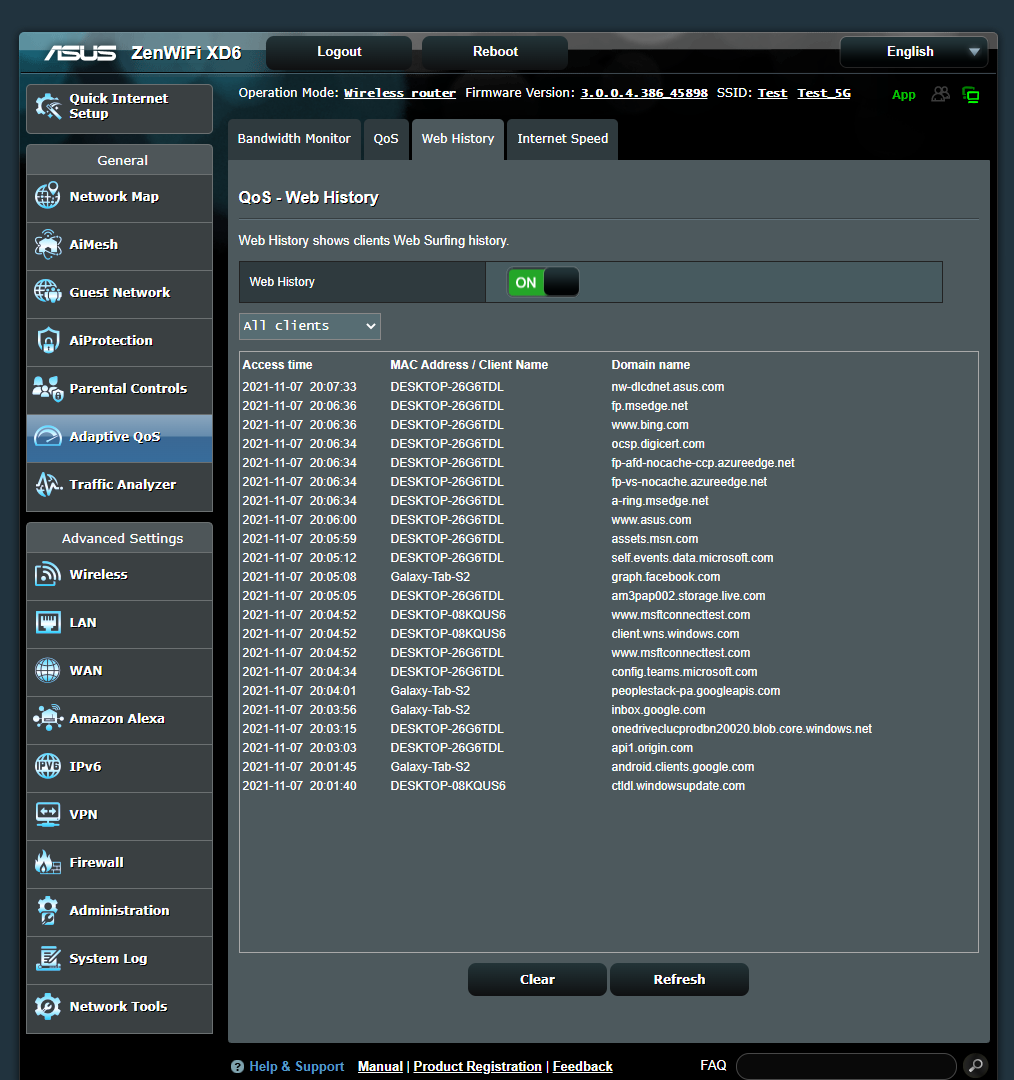This screenshot has height=1080, width=1014.
Task: Switch to the Internet Speed tab
Action: (x=563, y=138)
